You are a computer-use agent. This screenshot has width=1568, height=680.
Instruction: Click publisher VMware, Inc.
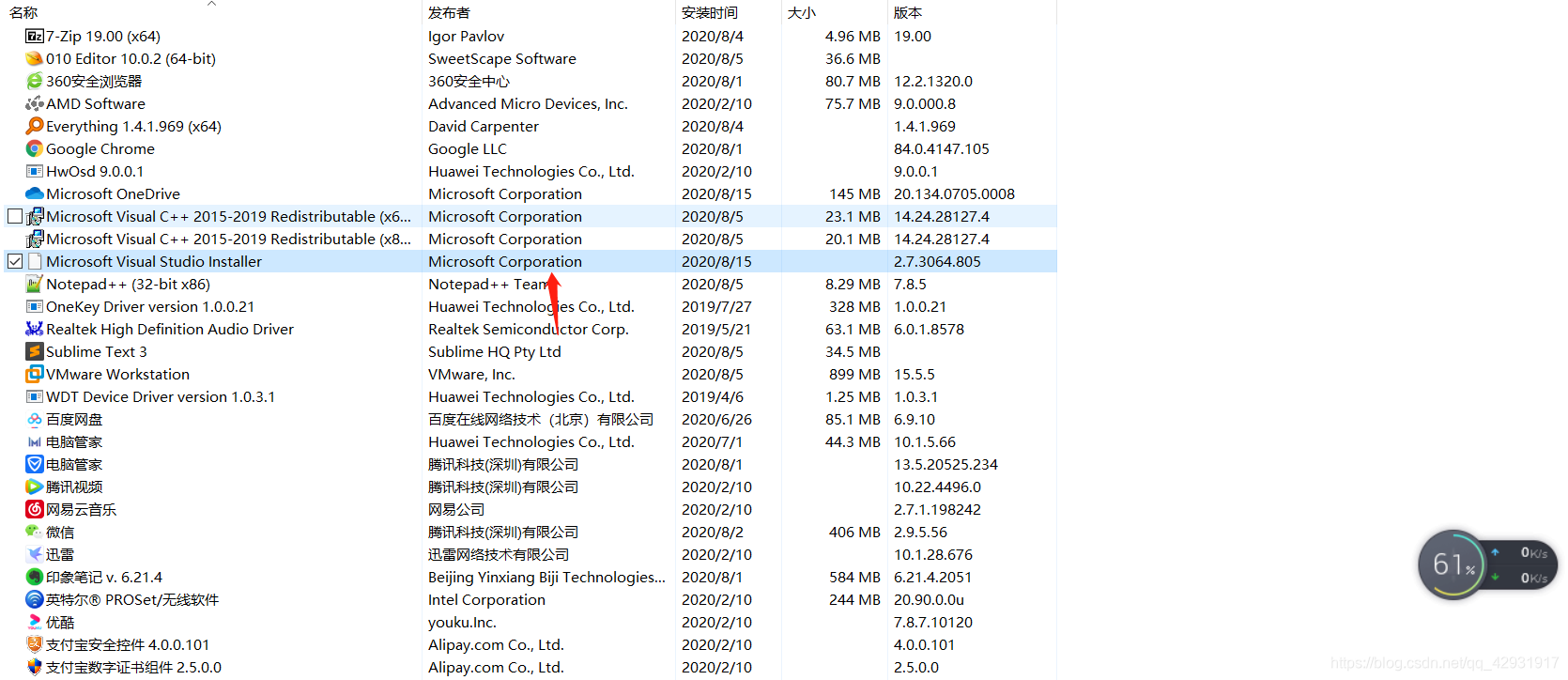(x=471, y=374)
